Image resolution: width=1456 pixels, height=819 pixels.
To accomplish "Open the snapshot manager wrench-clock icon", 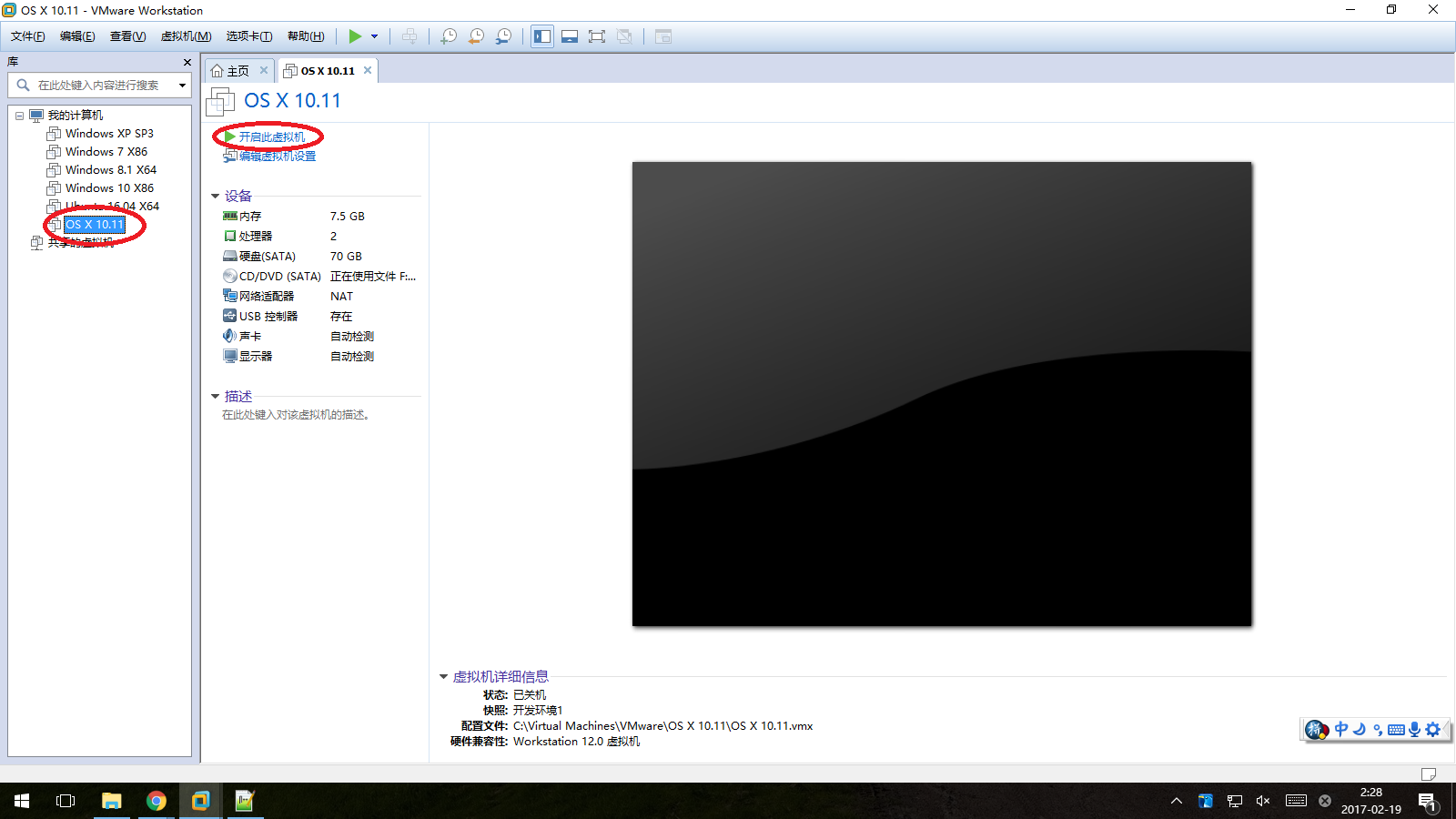I will pyautogui.click(x=503, y=36).
